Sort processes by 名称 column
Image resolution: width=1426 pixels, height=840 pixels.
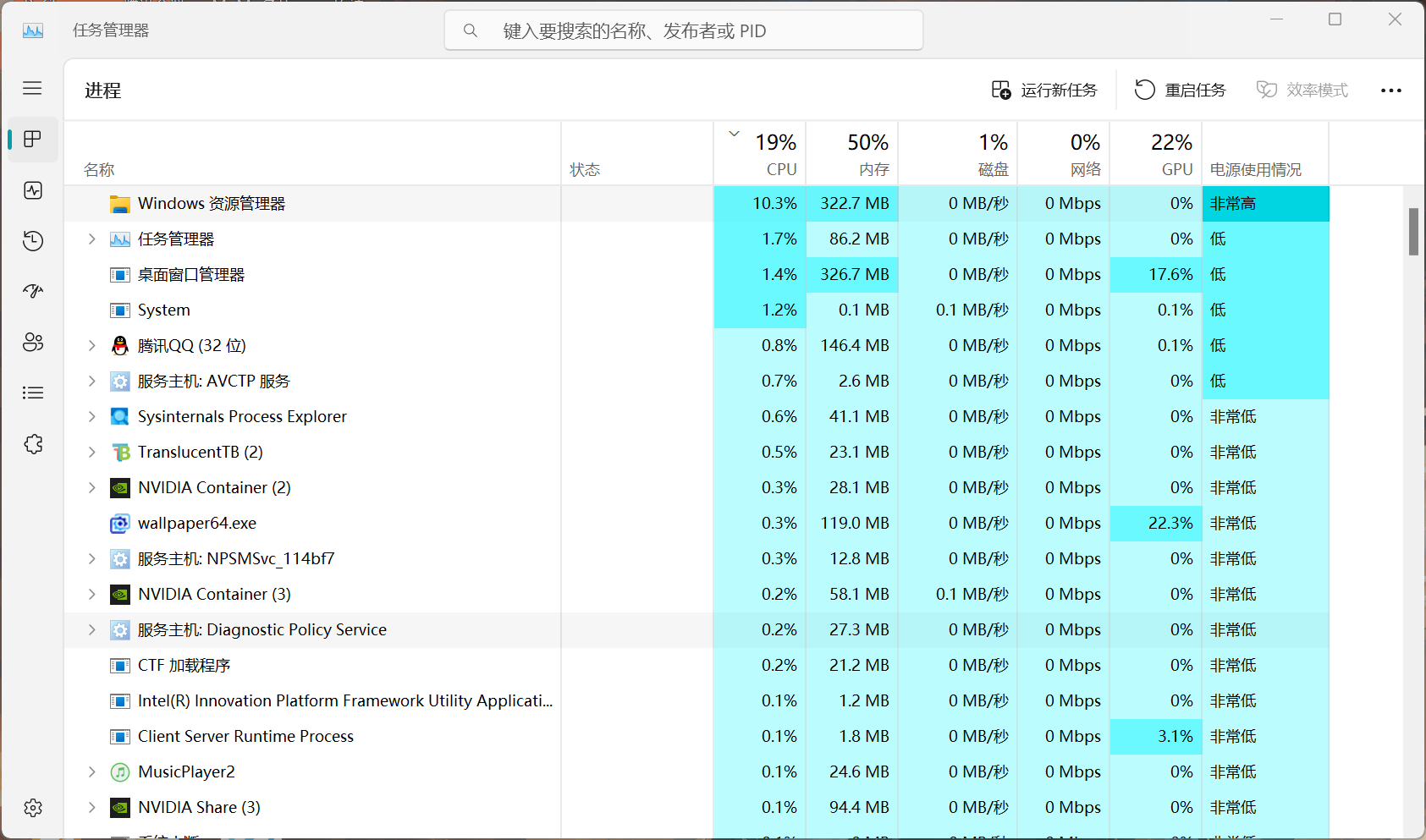pos(312,153)
